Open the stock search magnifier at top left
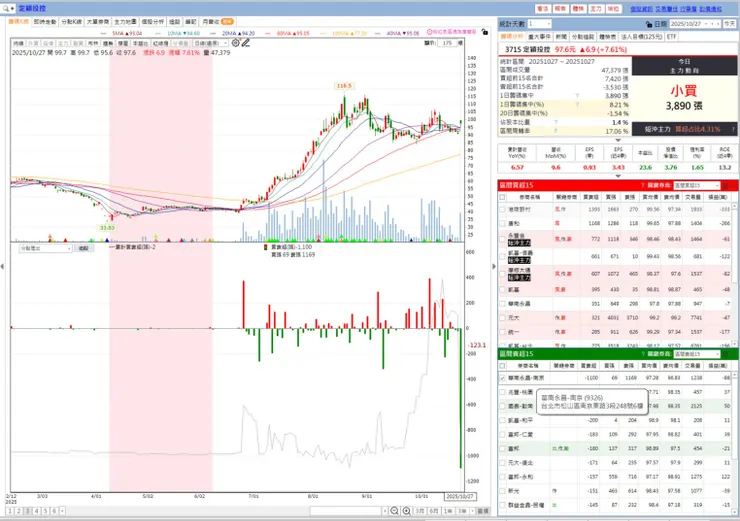Image resolution: width=740 pixels, height=521 pixels. point(5,8)
